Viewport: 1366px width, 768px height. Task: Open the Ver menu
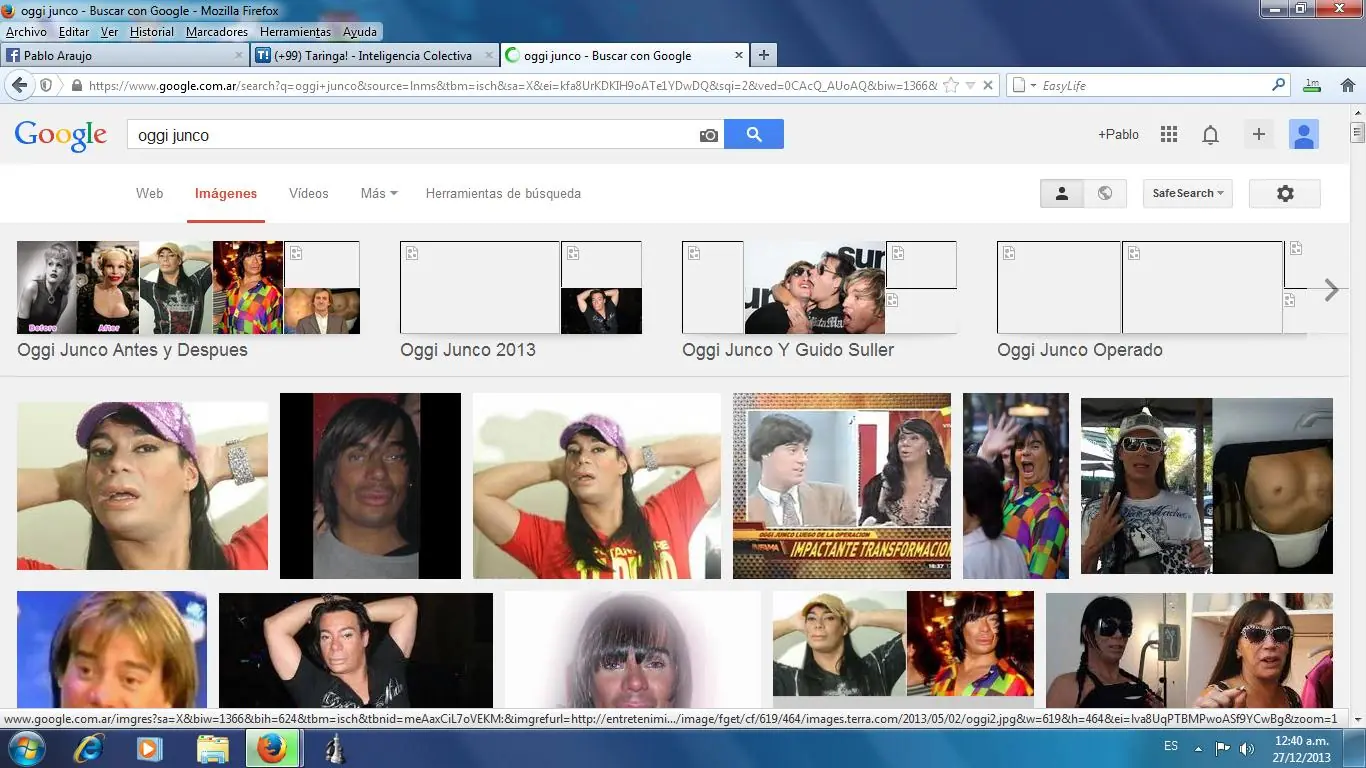[109, 32]
